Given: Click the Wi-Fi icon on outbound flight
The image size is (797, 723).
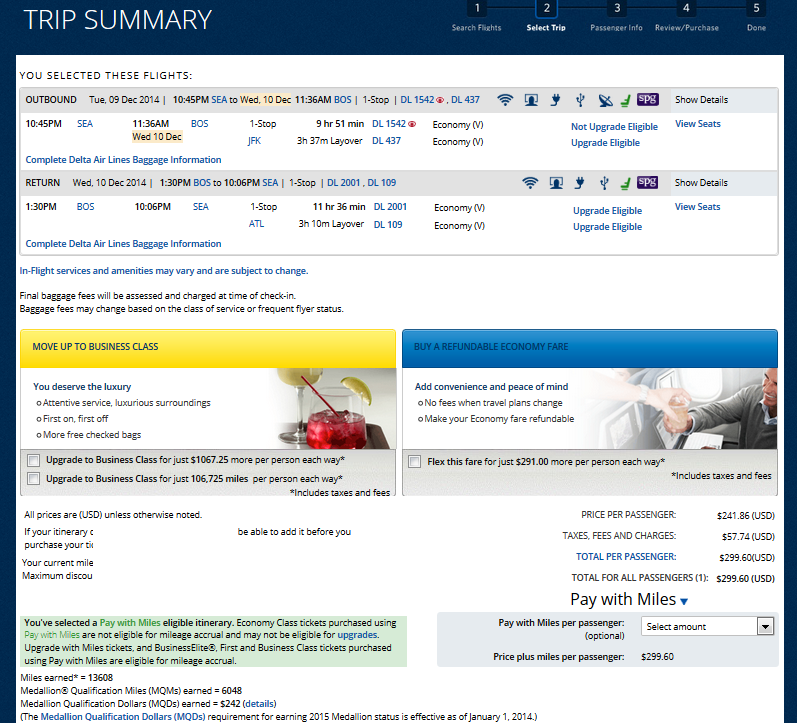Looking at the screenshot, I should pyautogui.click(x=505, y=100).
